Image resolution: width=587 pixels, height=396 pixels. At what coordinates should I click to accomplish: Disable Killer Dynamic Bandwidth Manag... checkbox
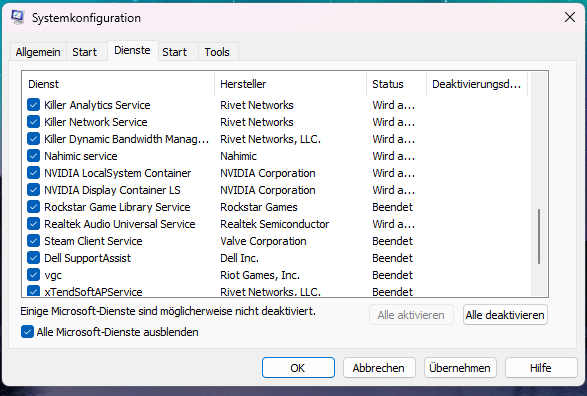click(x=33, y=139)
